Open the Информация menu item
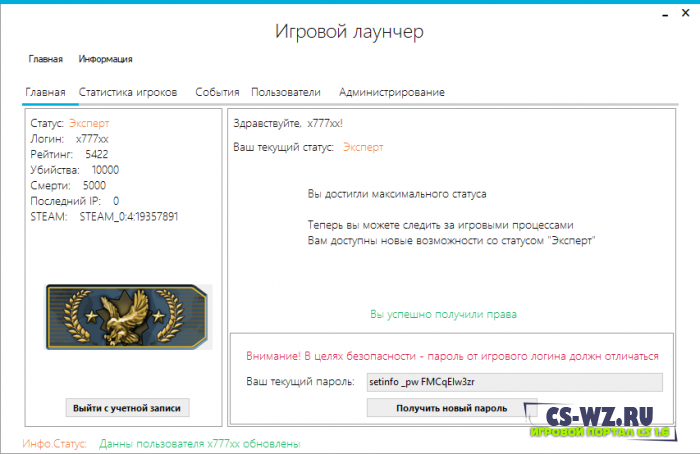Image resolution: width=700 pixels, height=454 pixels. (x=105, y=59)
